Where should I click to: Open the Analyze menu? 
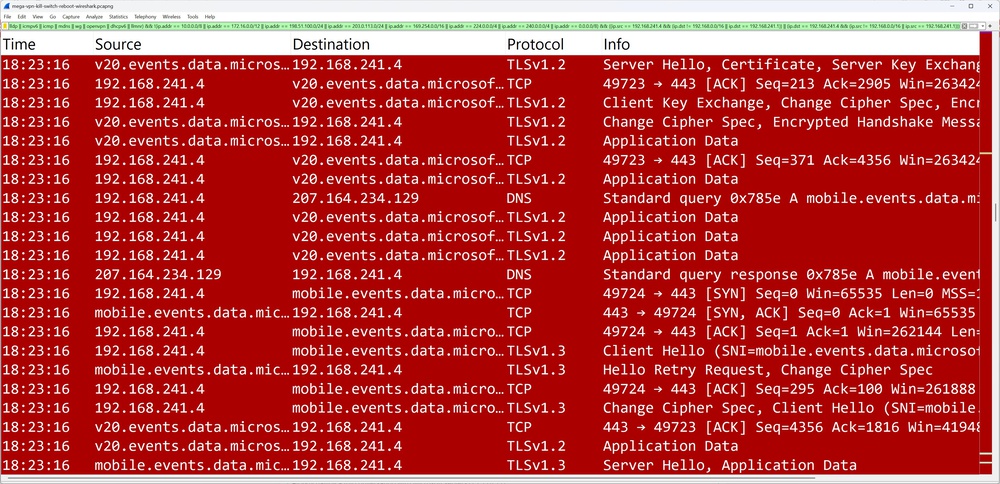point(94,17)
